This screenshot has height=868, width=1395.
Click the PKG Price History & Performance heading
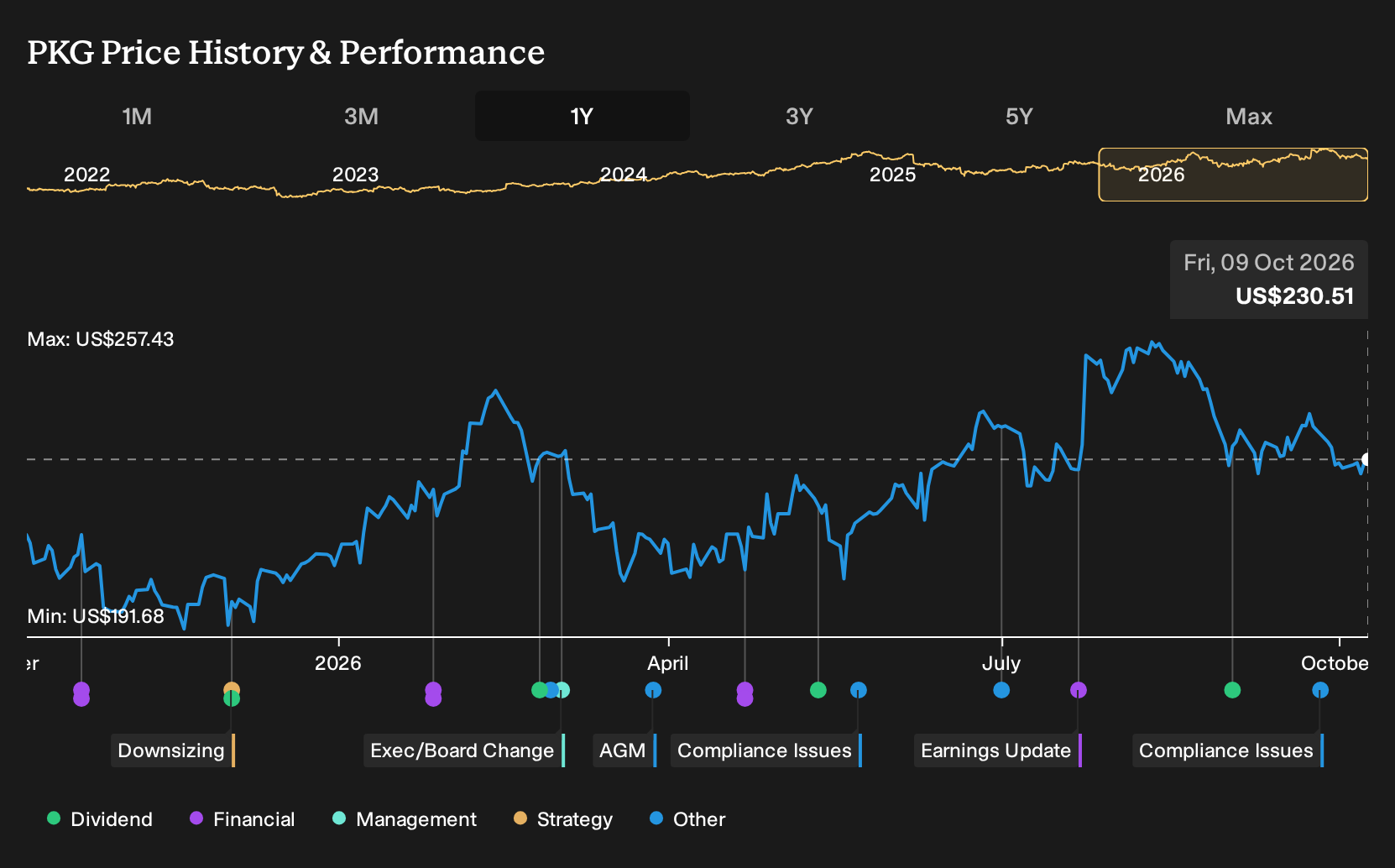pyautogui.click(x=286, y=53)
